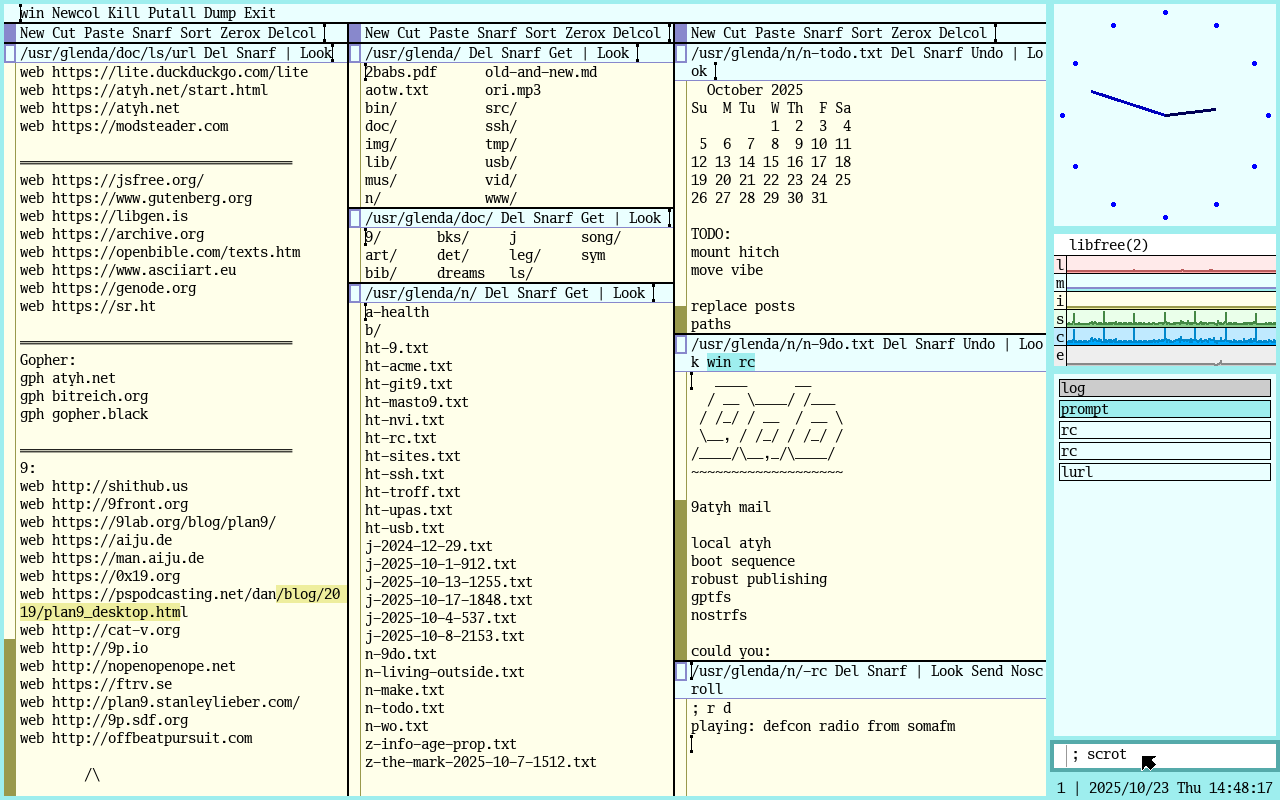Click the layout box of the /usr/glenda/doc/ls/url window
The height and width of the screenshot is (800, 1280).
click(x=10, y=54)
